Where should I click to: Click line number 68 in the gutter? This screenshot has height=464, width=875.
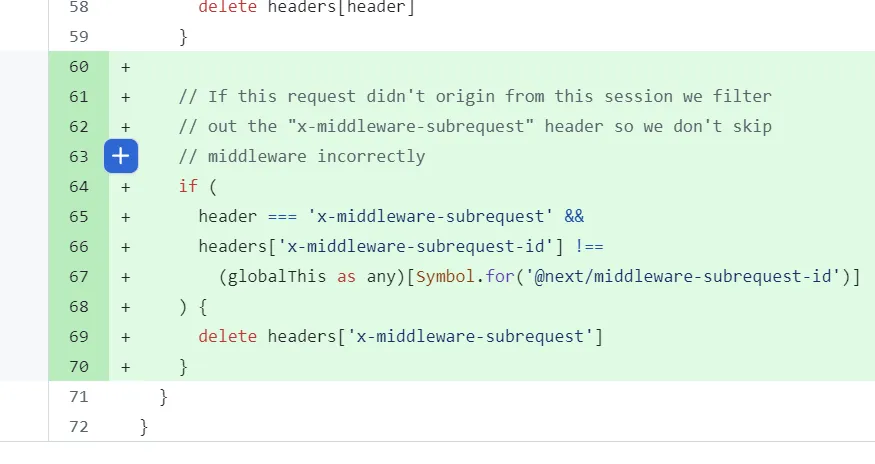79,307
